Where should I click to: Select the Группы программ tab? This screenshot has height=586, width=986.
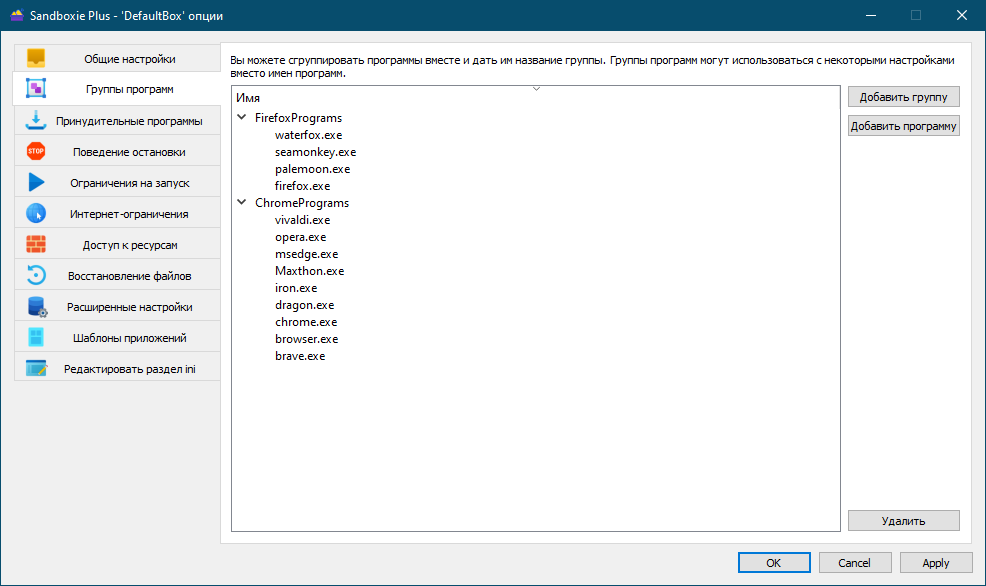[x=117, y=89]
